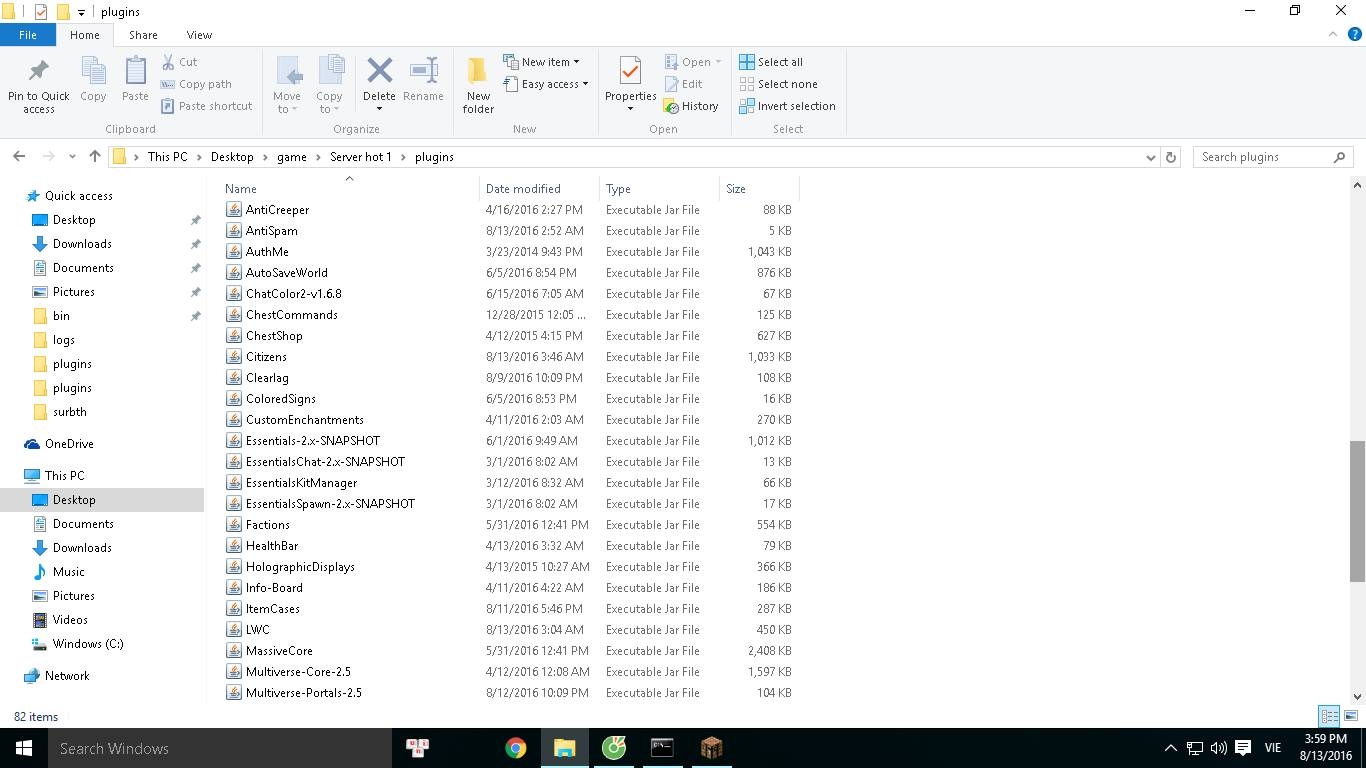Expand the address bar history dropdown
The width and height of the screenshot is (1366, 768).
[x=1150, y=157]
